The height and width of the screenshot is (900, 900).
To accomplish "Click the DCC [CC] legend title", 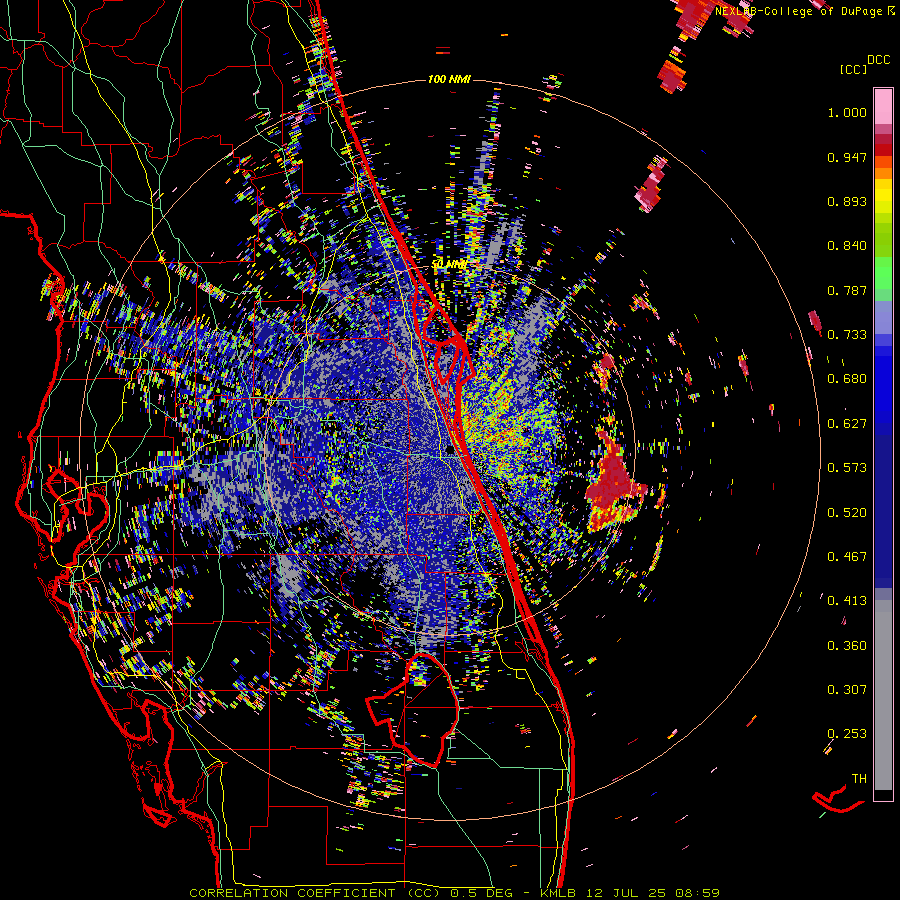I will coord(865,64).
